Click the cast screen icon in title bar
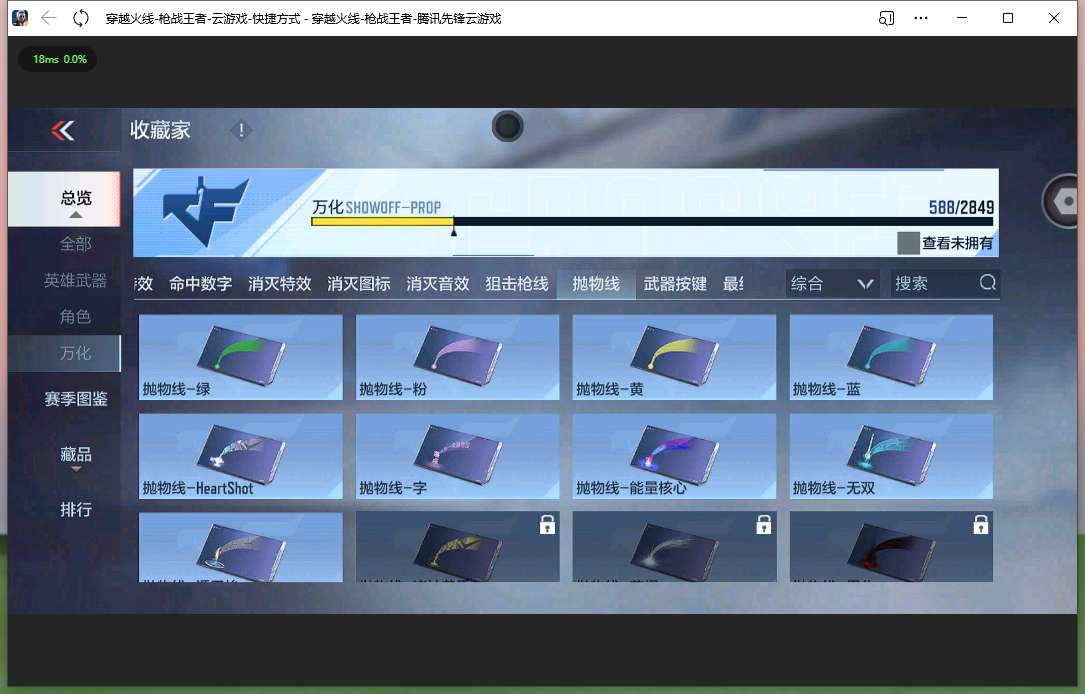This screenshot has width=1085, height=694. (886, 18)
